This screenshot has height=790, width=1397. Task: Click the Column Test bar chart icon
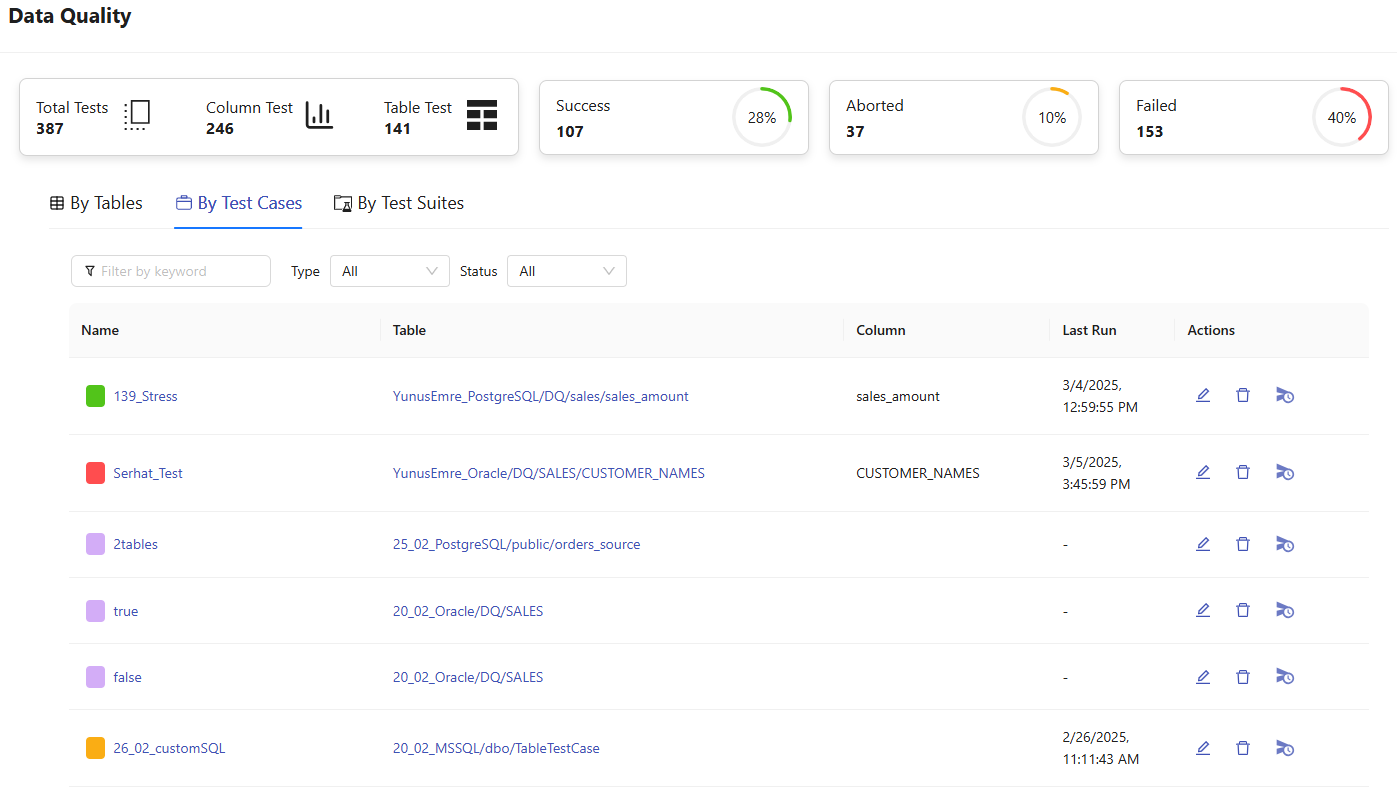click(x=319, y=116)
